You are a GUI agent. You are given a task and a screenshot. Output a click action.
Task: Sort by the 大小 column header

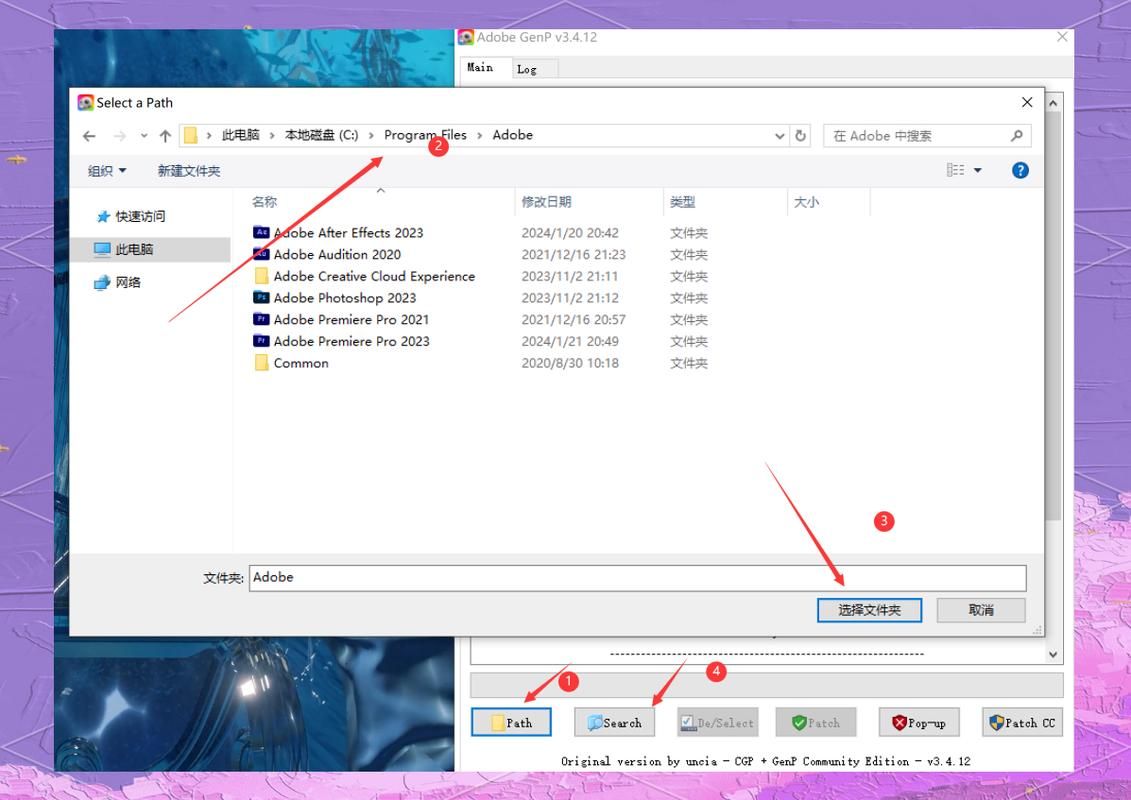pos(806,202)
